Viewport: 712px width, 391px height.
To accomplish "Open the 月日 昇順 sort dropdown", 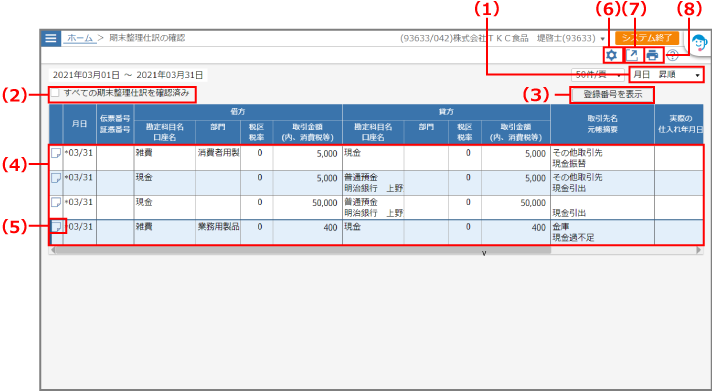I will pos(667,74).
